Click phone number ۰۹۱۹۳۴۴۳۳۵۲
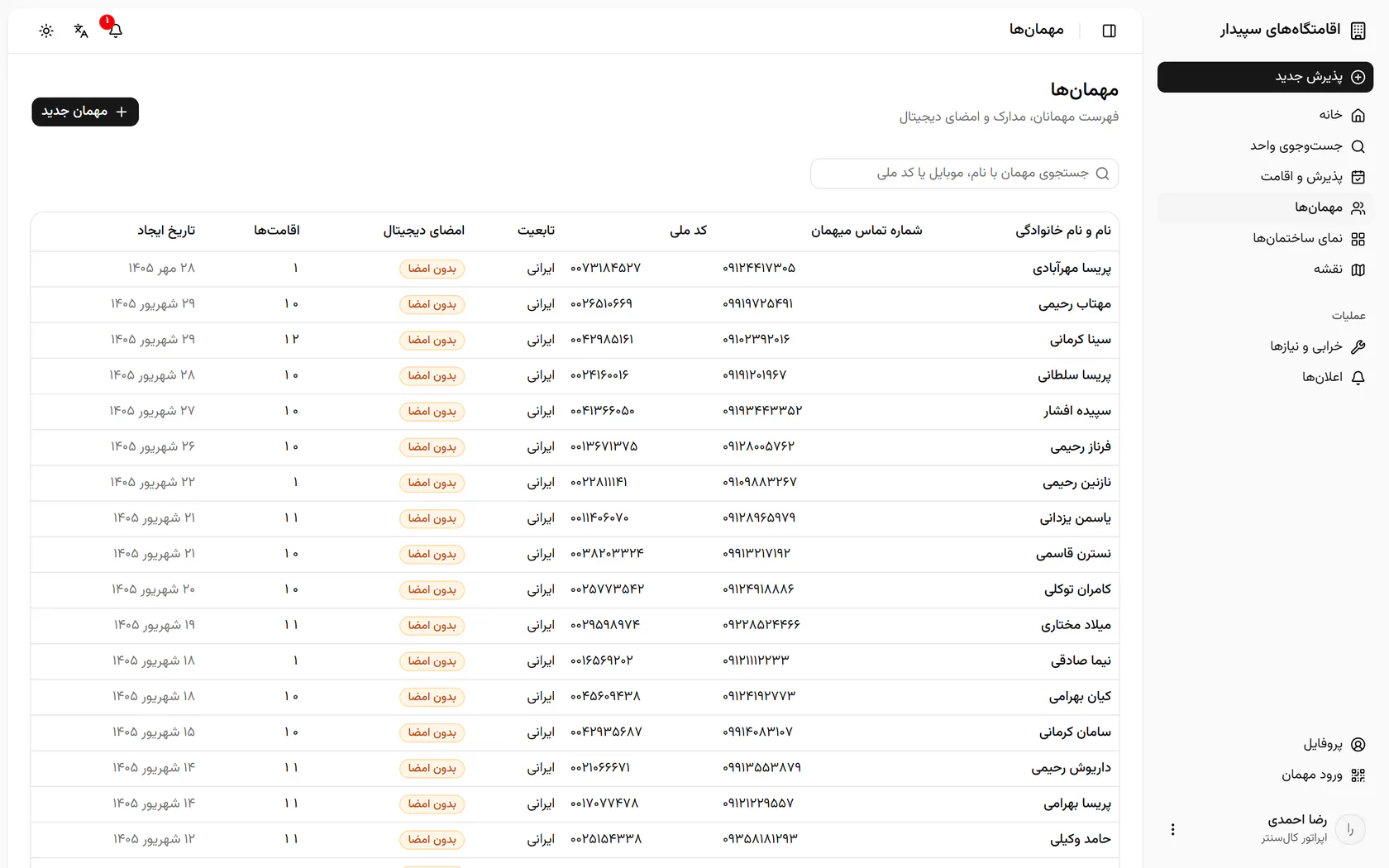1389x868 pixels. click(762, 411)
